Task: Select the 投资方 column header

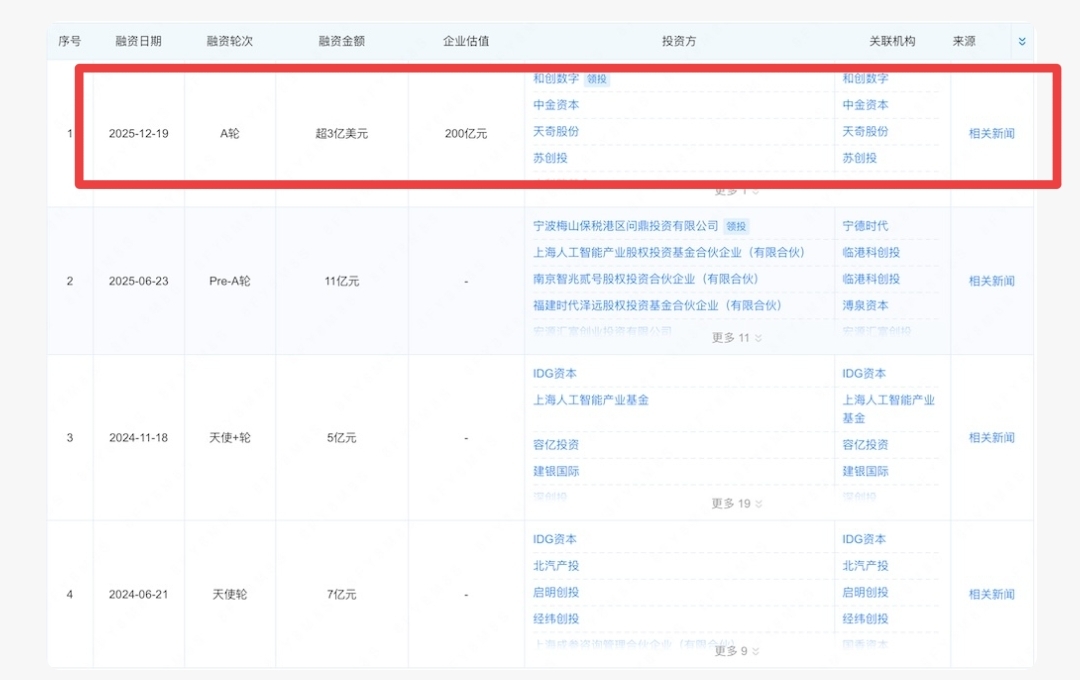Action: point(679,41)
